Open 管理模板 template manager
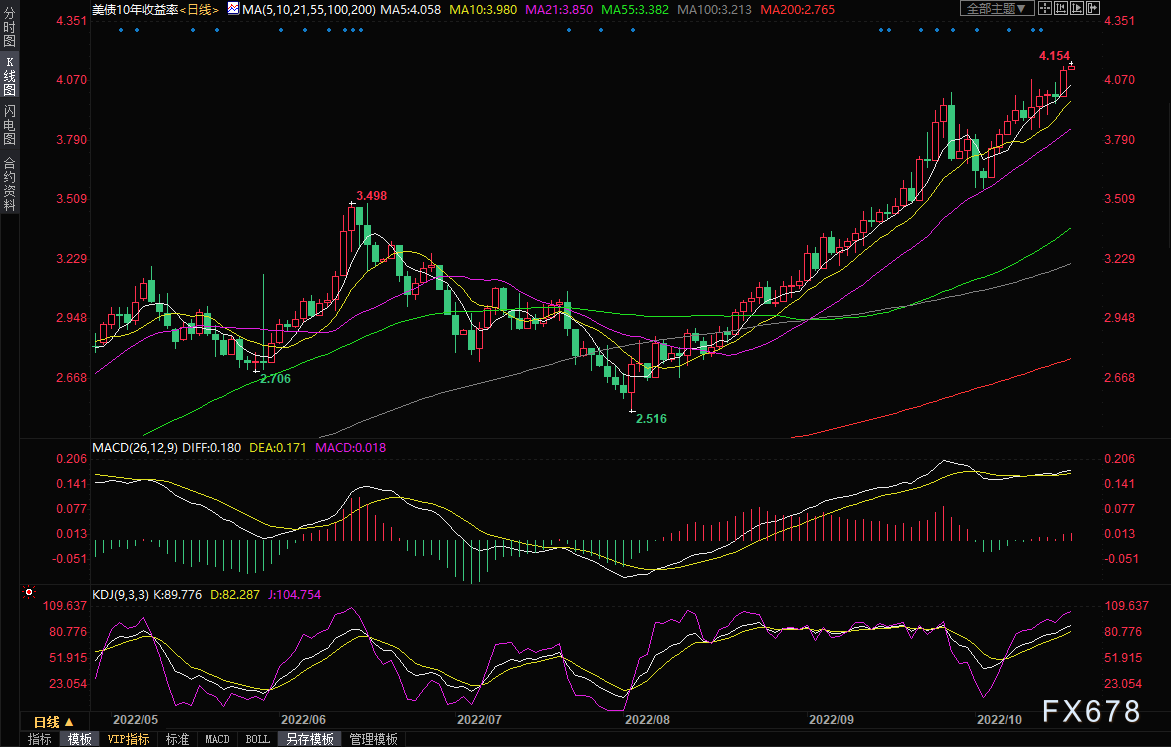This screenshot has height=747, width=1171. pos(373,739)
